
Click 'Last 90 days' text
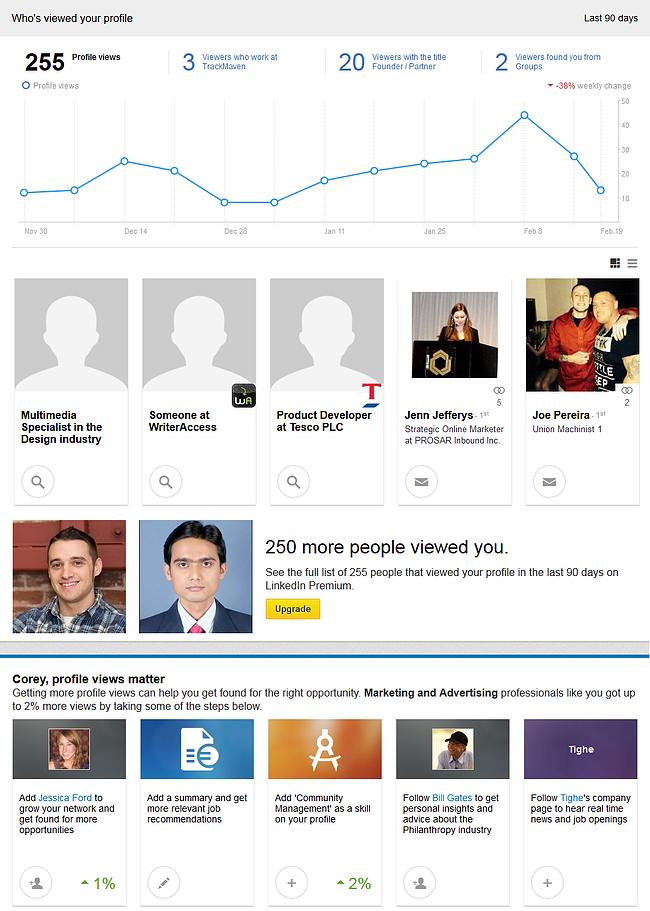[x=611, y=18]
